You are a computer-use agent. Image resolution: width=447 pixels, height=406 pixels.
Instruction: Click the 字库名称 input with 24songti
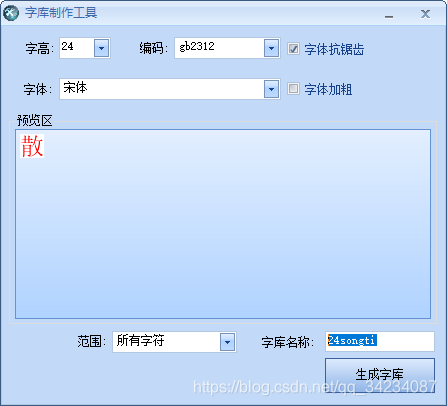pyautogui.click(x=380, y=341)
